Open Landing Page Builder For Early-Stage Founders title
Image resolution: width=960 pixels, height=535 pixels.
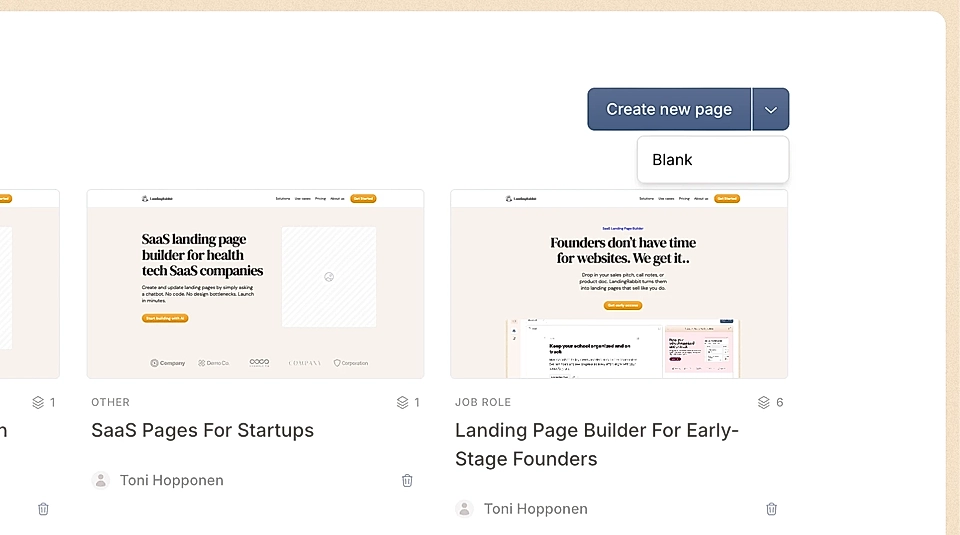pos(596,445)
